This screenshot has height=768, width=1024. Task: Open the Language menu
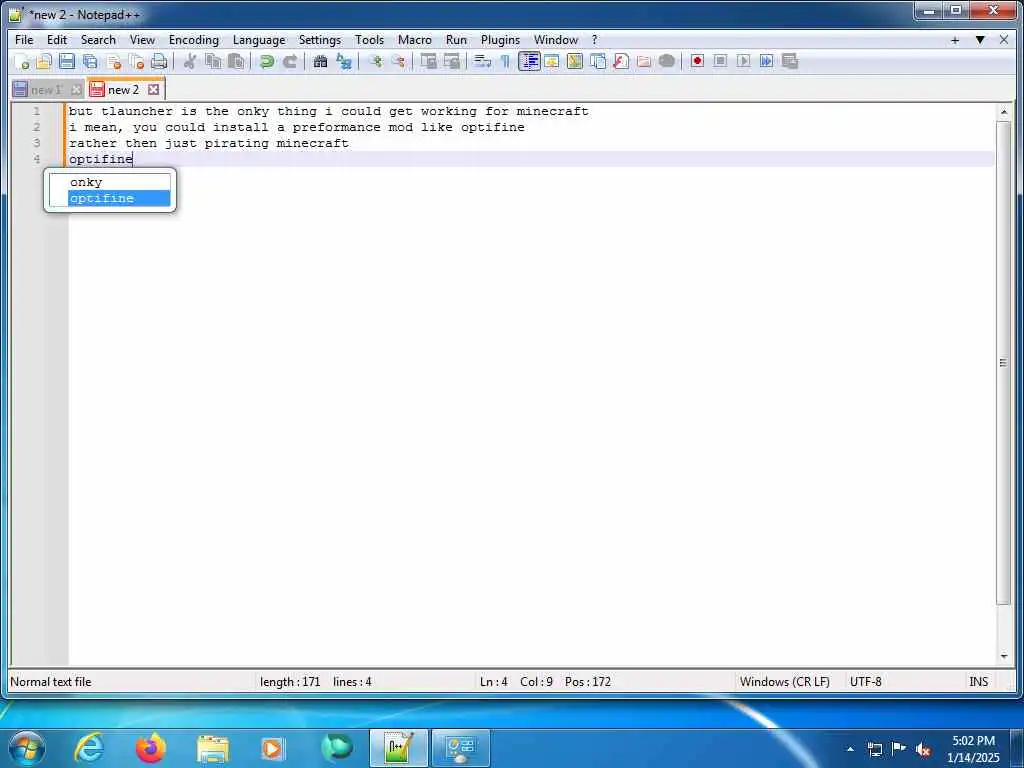[x=259, y=40]
